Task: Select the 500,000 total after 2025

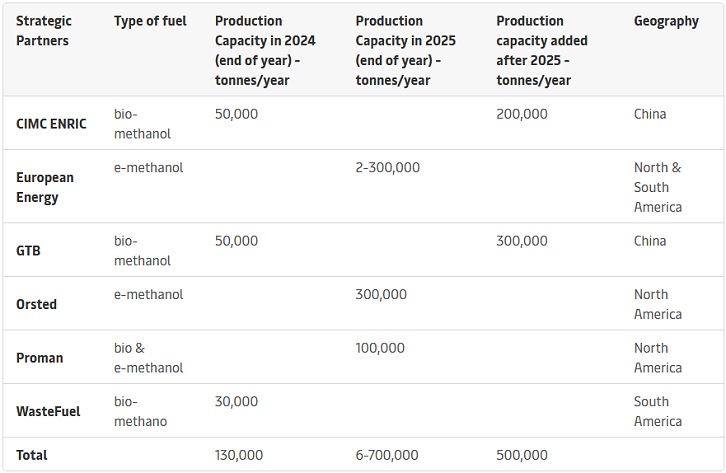Action: click(522, 455)
